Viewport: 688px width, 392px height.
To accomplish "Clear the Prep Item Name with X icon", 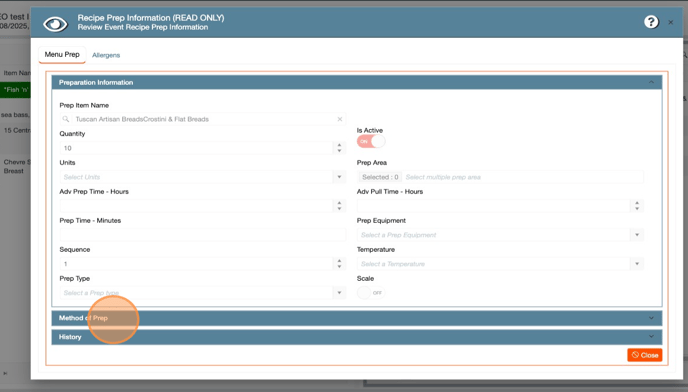I will point(340,119).
